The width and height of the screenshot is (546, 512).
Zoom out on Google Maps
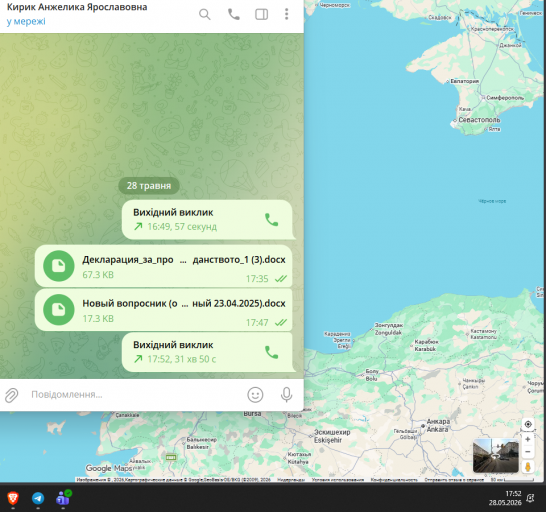528,452
